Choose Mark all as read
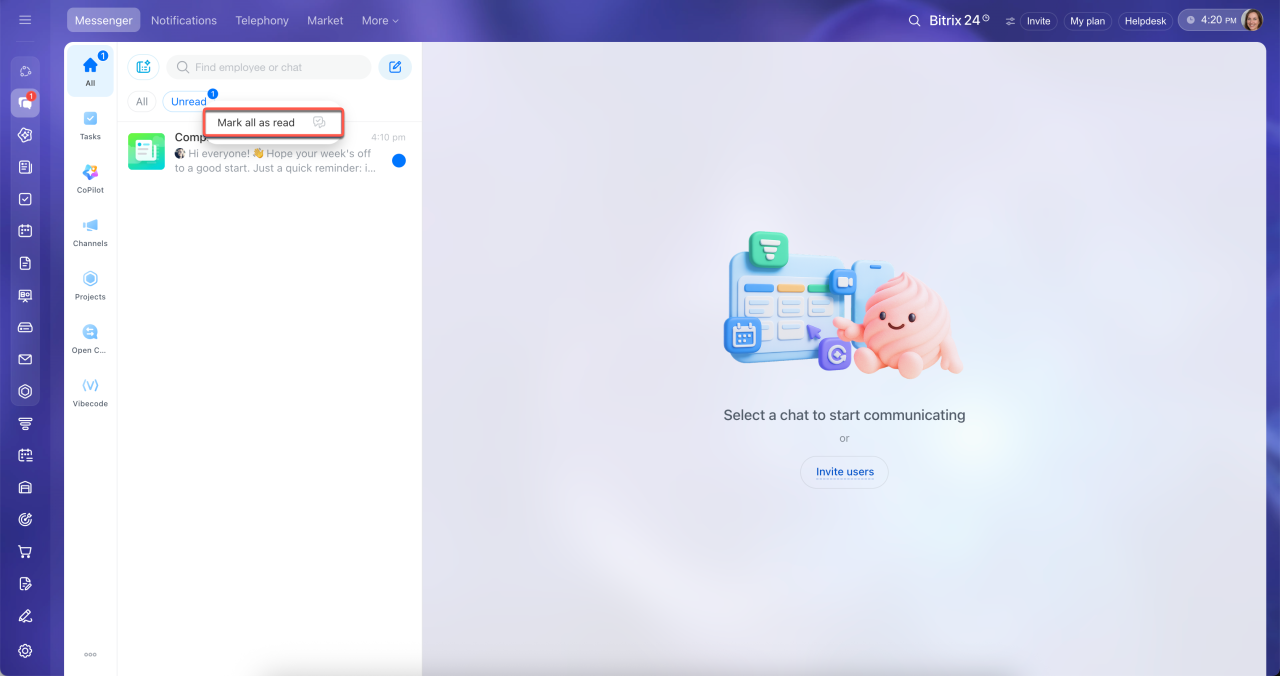Image resolution: width=1280 pixels, height=676 pixels. 274,123
